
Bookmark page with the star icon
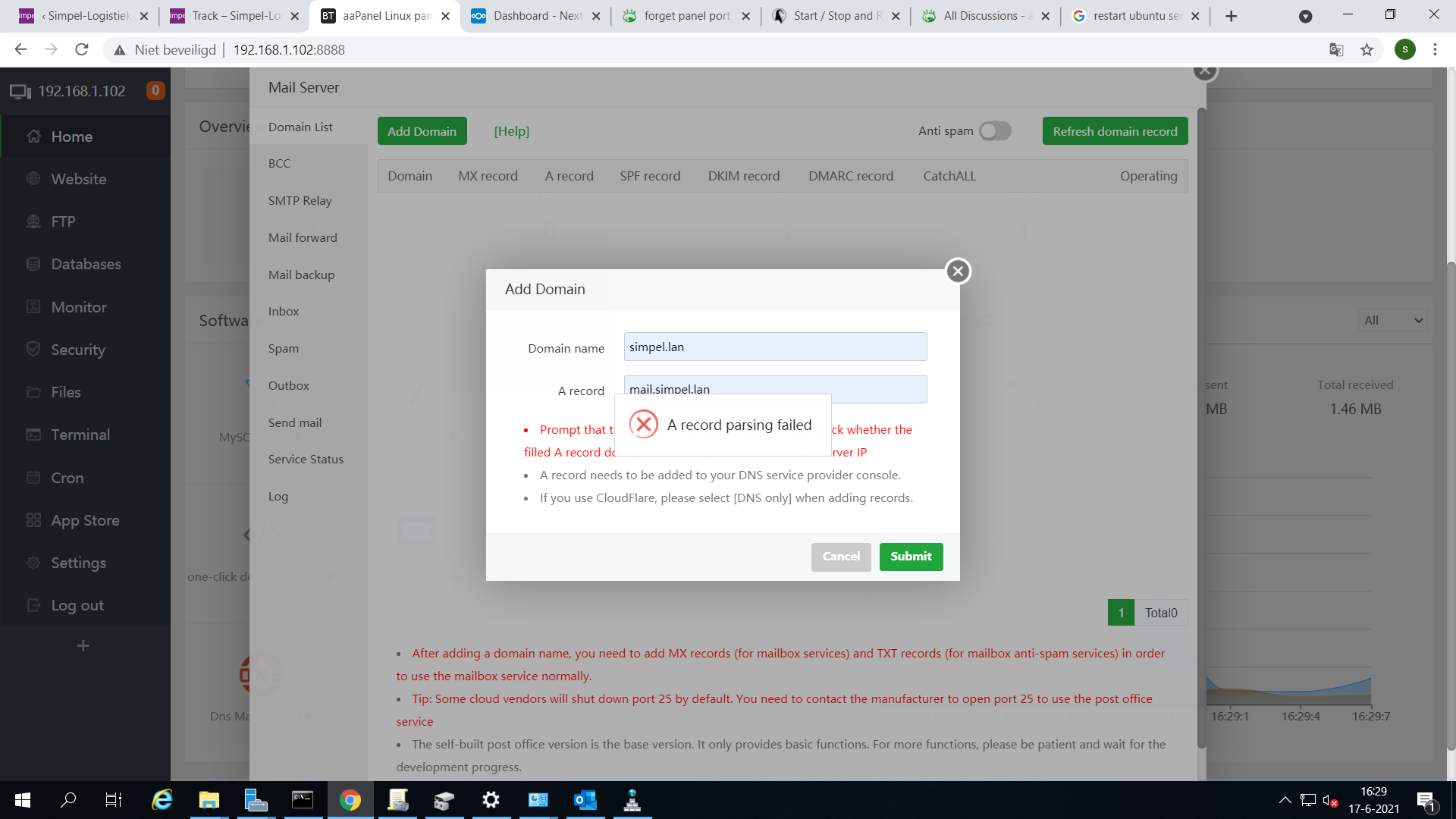(x=1367, y=50)
